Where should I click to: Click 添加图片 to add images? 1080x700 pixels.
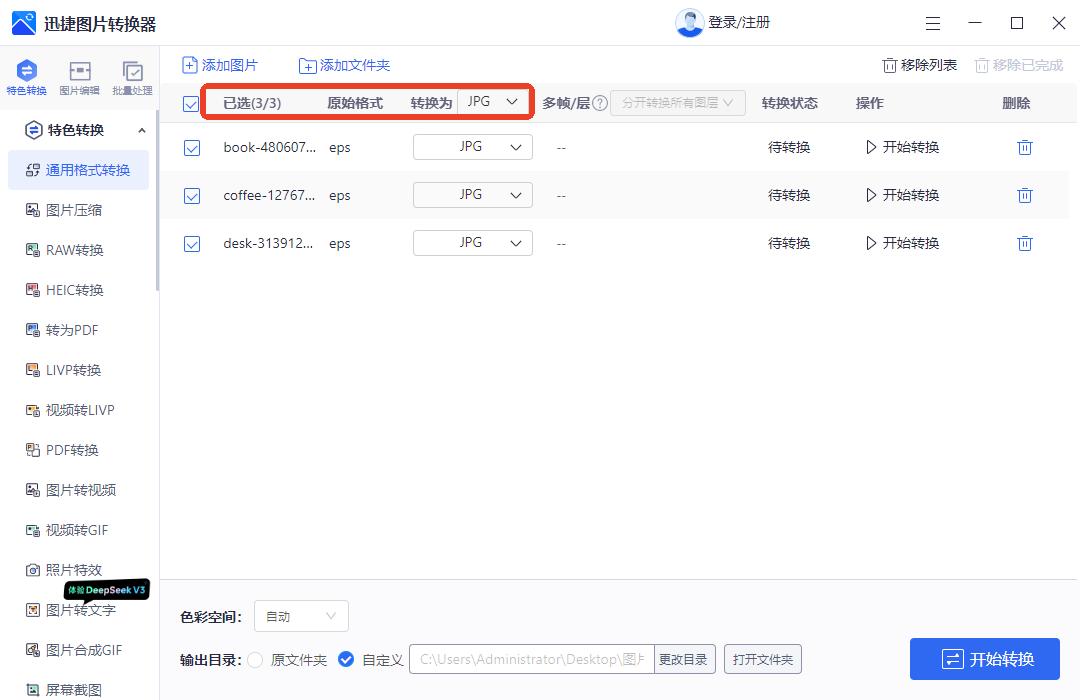219,64
